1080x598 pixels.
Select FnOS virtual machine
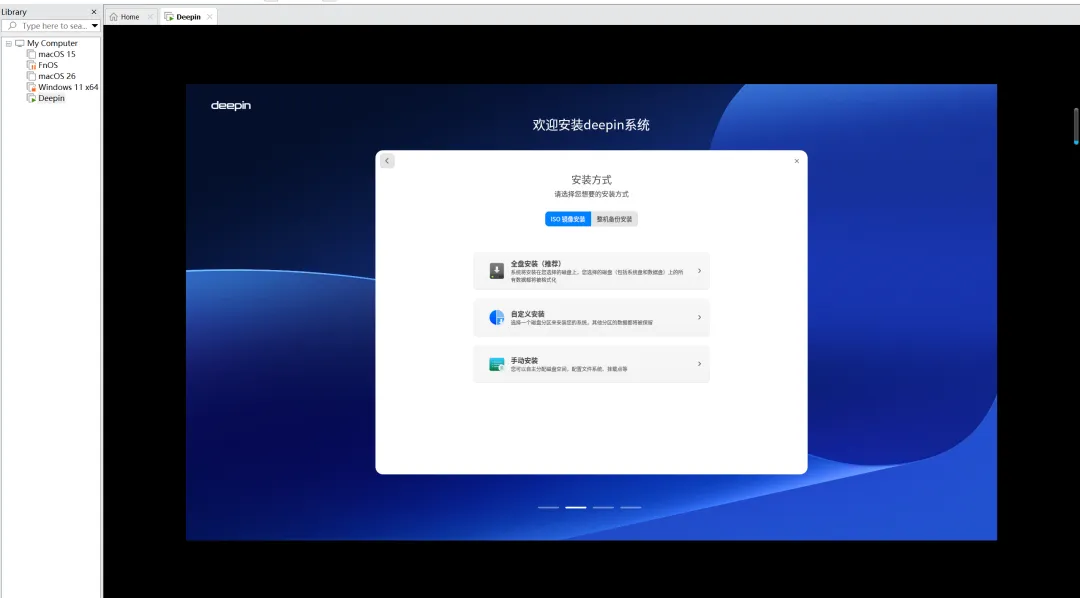pos(48,65)
